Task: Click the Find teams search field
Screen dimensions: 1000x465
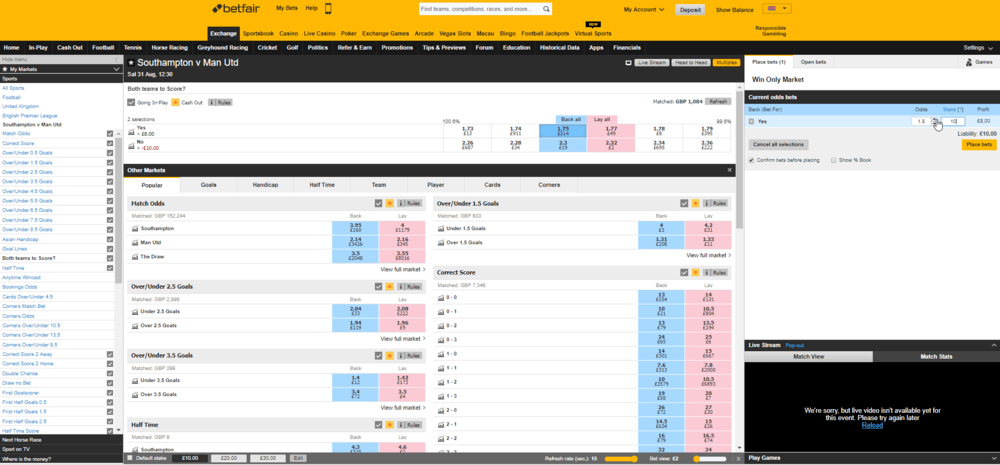Action: pyautogui.click(x=481, y=9)
